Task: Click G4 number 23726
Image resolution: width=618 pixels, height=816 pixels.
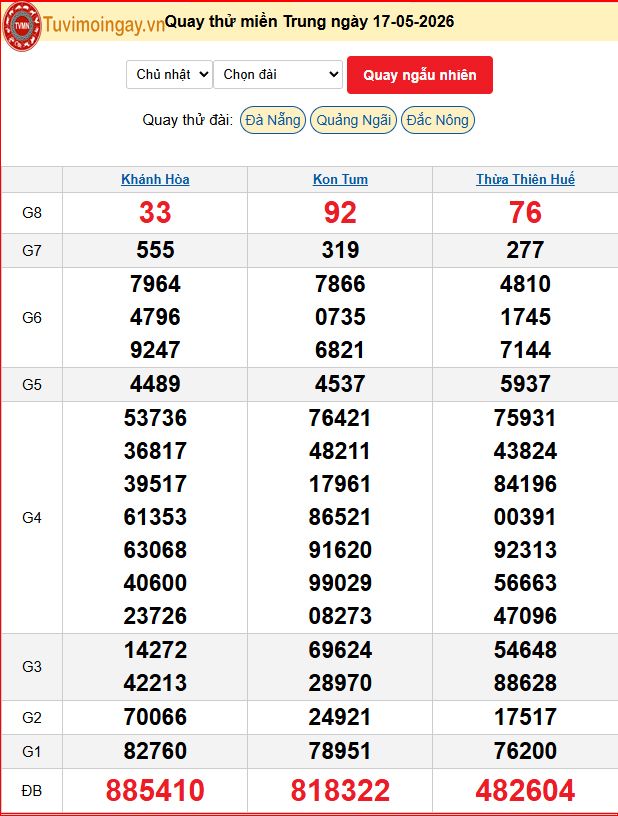Action: tap(155, 616)
